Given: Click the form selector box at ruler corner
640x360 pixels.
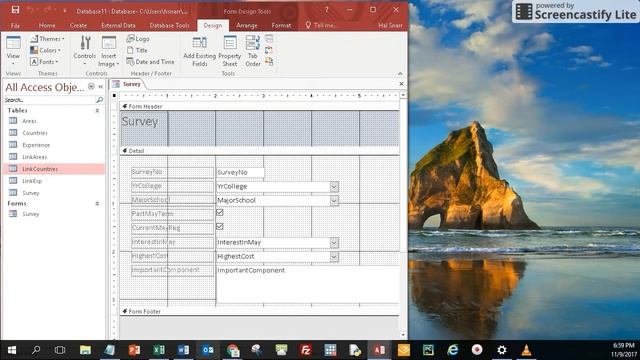Looking at the screenshot, I should coord(114,96).
